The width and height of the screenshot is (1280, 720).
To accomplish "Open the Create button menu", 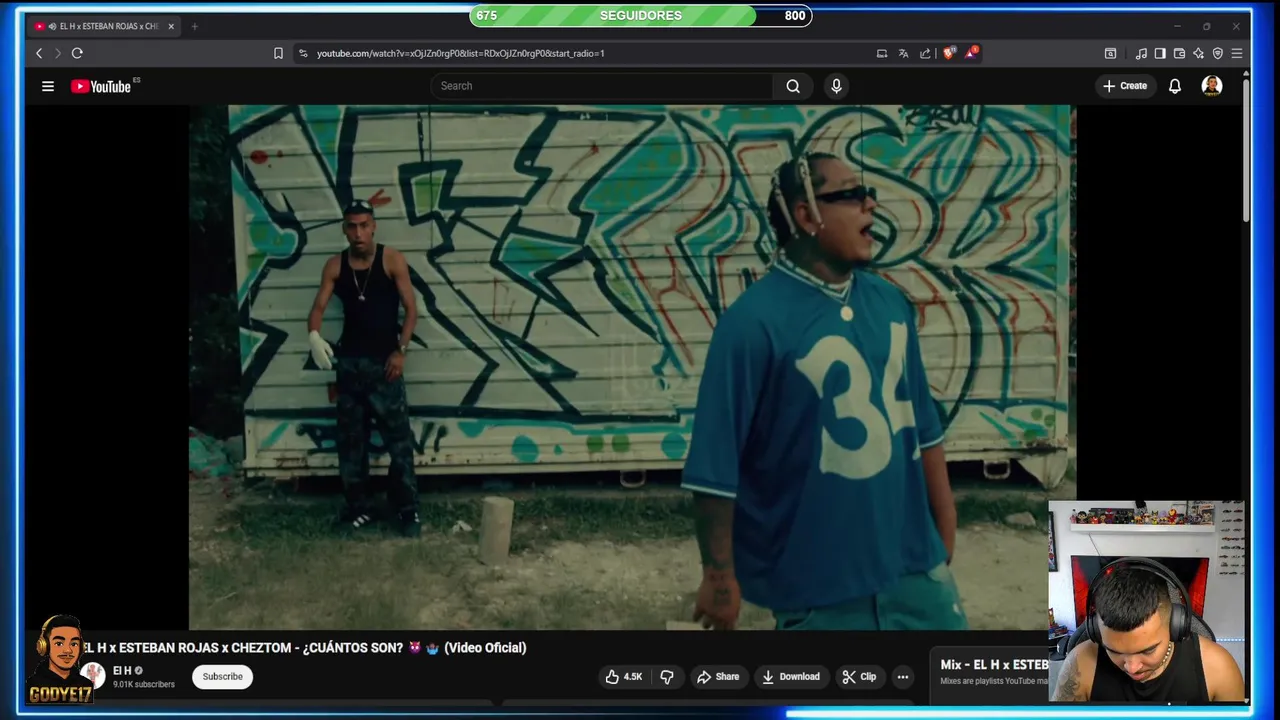I will point(1125,86).
